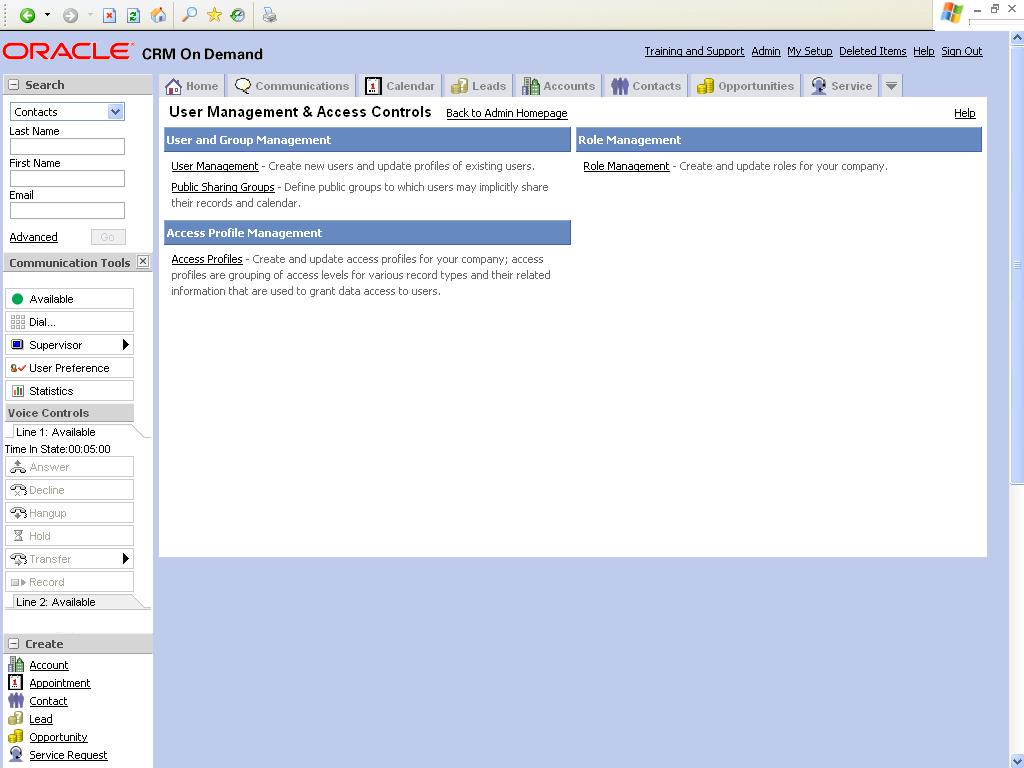1024x768 pixels.
Task: Switch to Line 2: Available tab
Action: click(x=72, y=601)
